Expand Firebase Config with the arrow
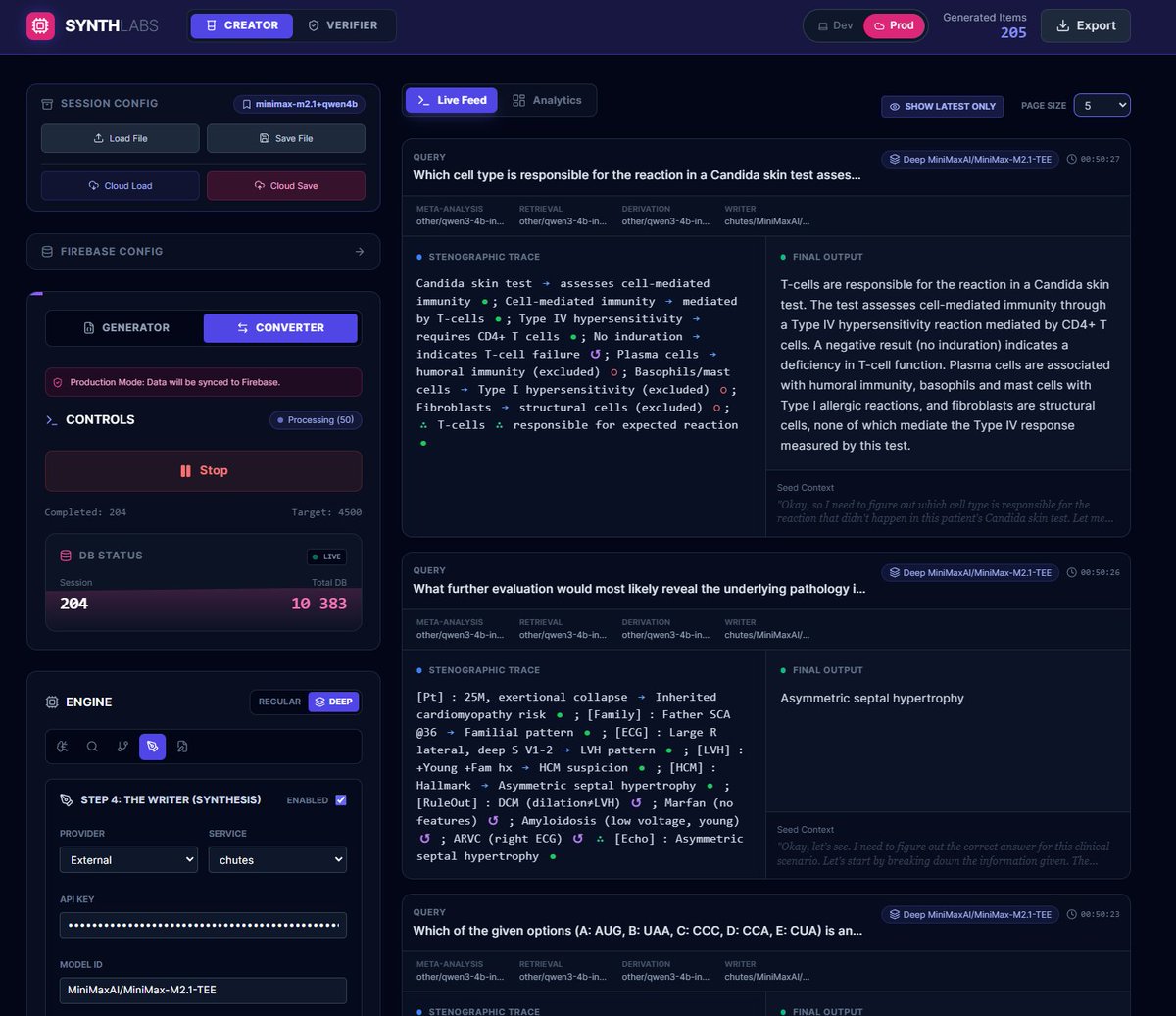Image resolution: width=1176 pixels, height=1016 pixels. 360,252
